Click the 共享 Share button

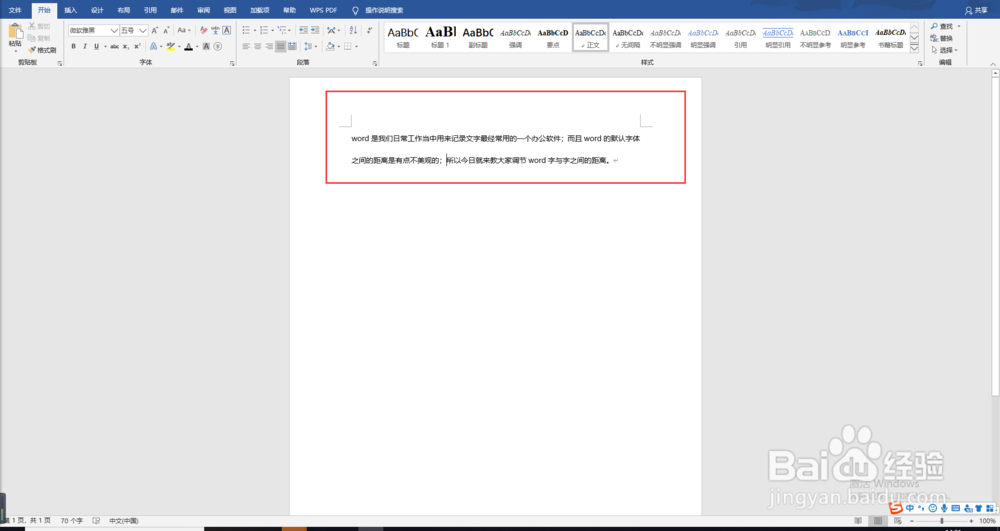coord(976,10)
